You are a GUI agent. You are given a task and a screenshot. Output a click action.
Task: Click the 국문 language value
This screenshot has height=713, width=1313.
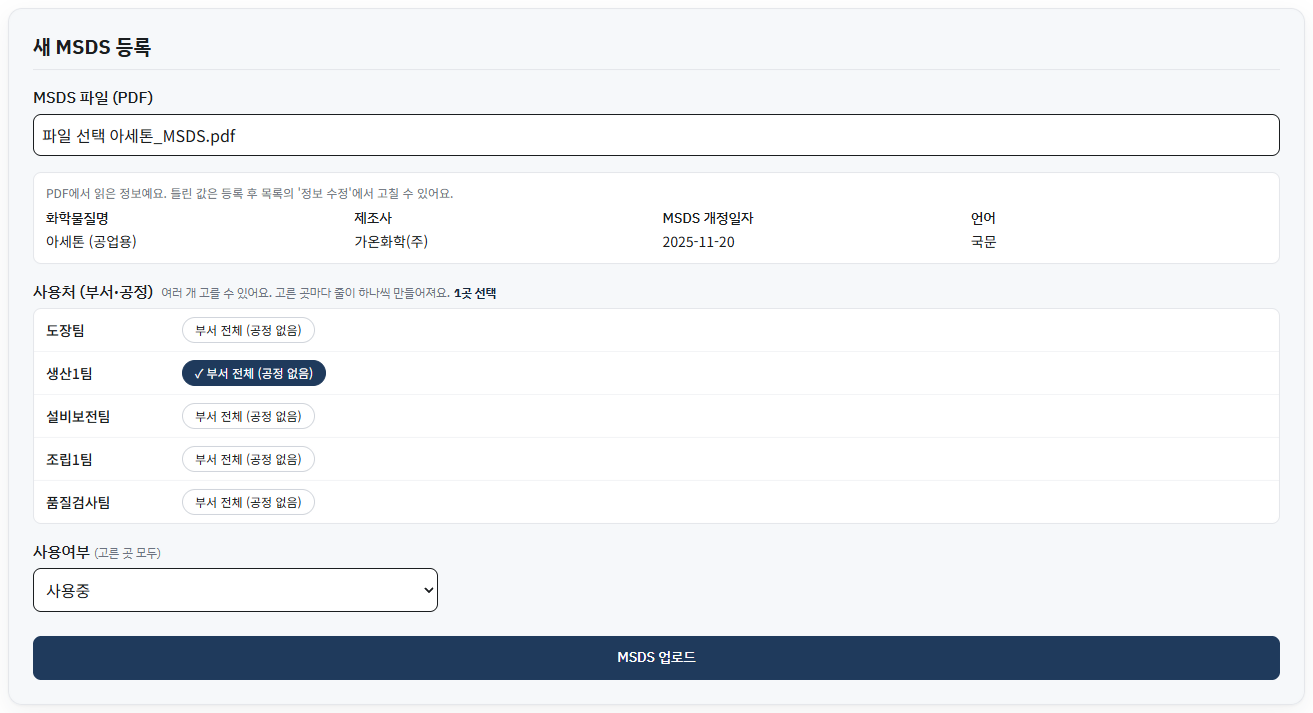(x=983, y=242)
